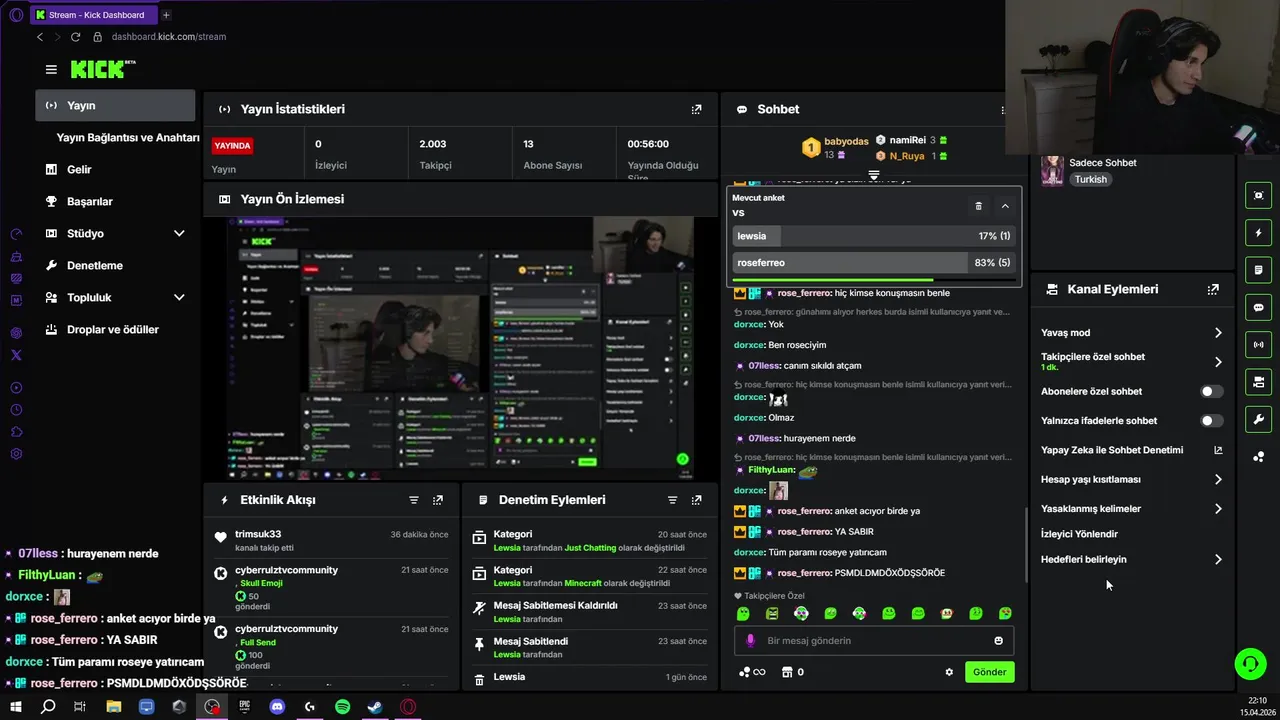The width and height of the screenshot is (1280, 720).
Task: Open the chat shop icon showing 0
Action: [793, 672]
